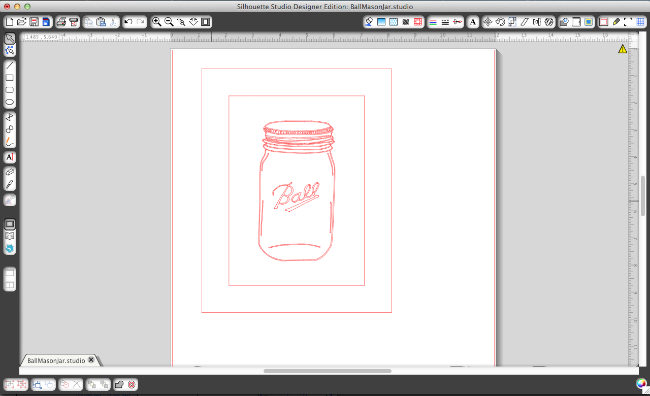Select the Draw a Curve Shape tool
The width and height of the screenshot is (650, 396).
tap(10, 129)
